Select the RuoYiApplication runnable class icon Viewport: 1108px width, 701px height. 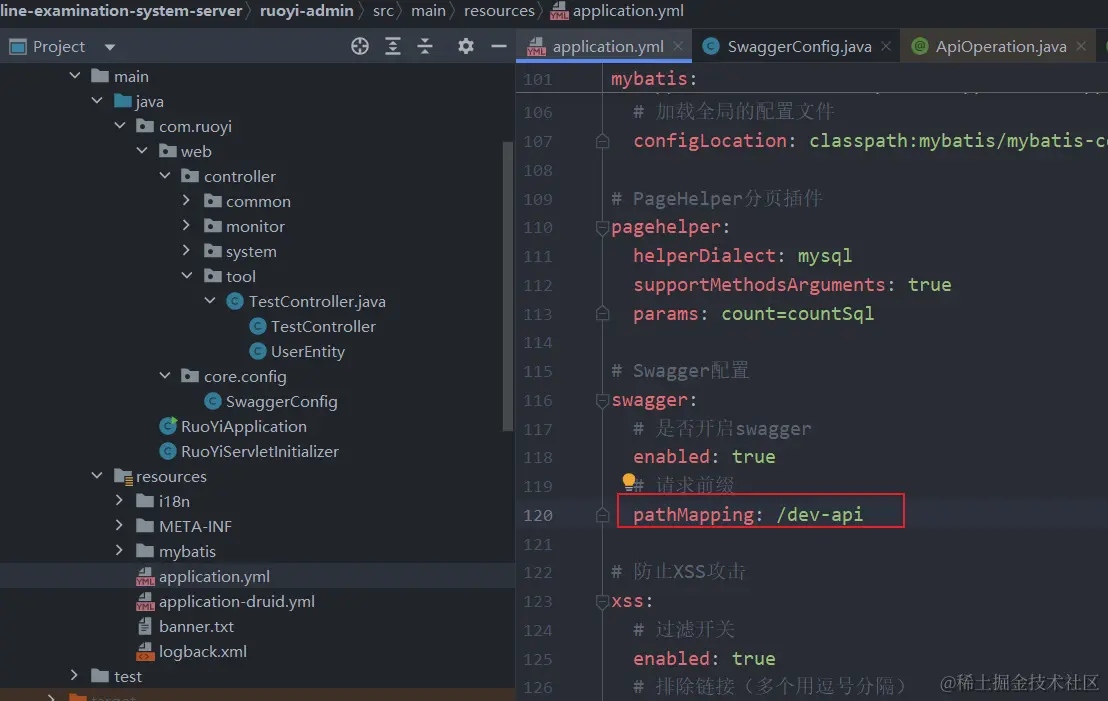(x=168, y=426)
